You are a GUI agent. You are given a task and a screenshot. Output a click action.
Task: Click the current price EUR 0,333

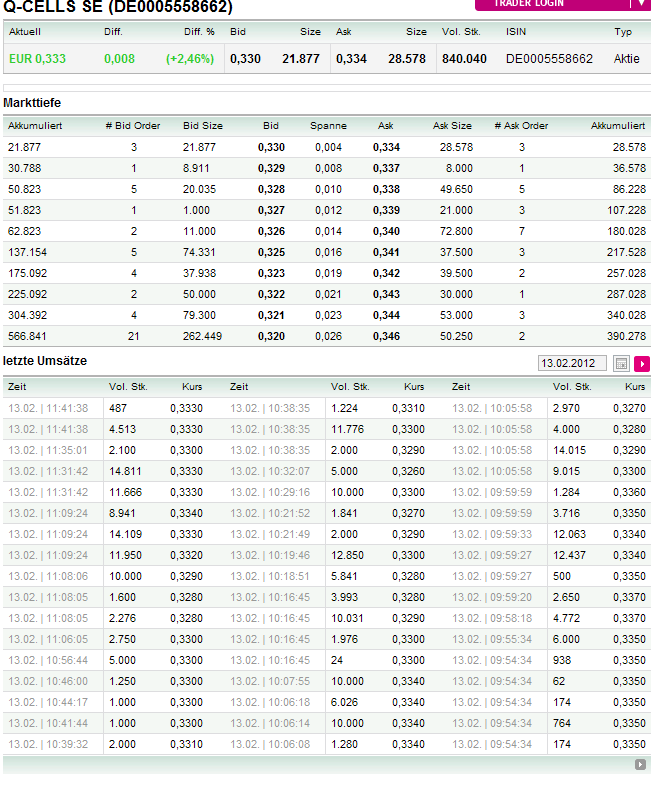click(38, 59)
